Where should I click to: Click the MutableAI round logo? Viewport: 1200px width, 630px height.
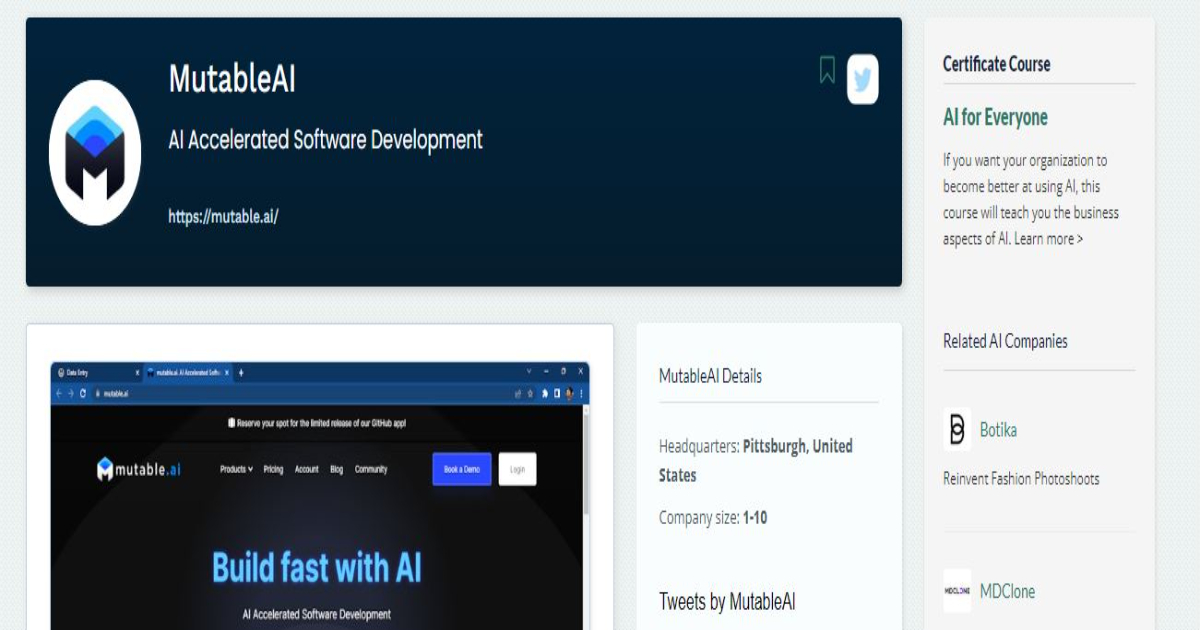coord(95,152)
